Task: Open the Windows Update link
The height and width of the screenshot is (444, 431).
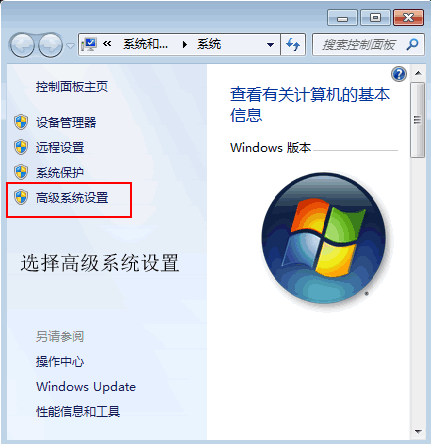Action: pos(86,387)
